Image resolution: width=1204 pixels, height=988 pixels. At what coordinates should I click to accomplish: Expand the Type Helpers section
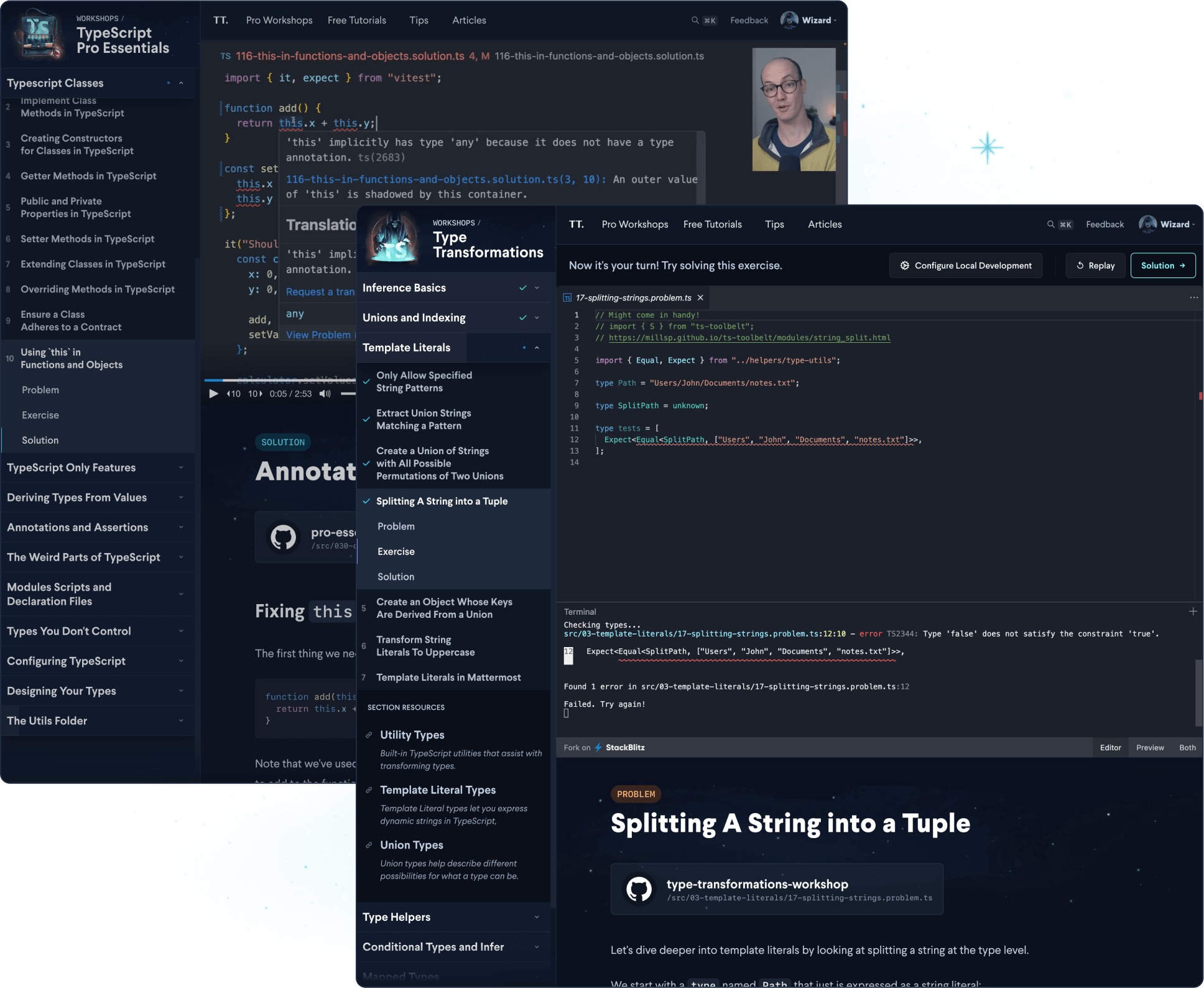coord(453,917)
